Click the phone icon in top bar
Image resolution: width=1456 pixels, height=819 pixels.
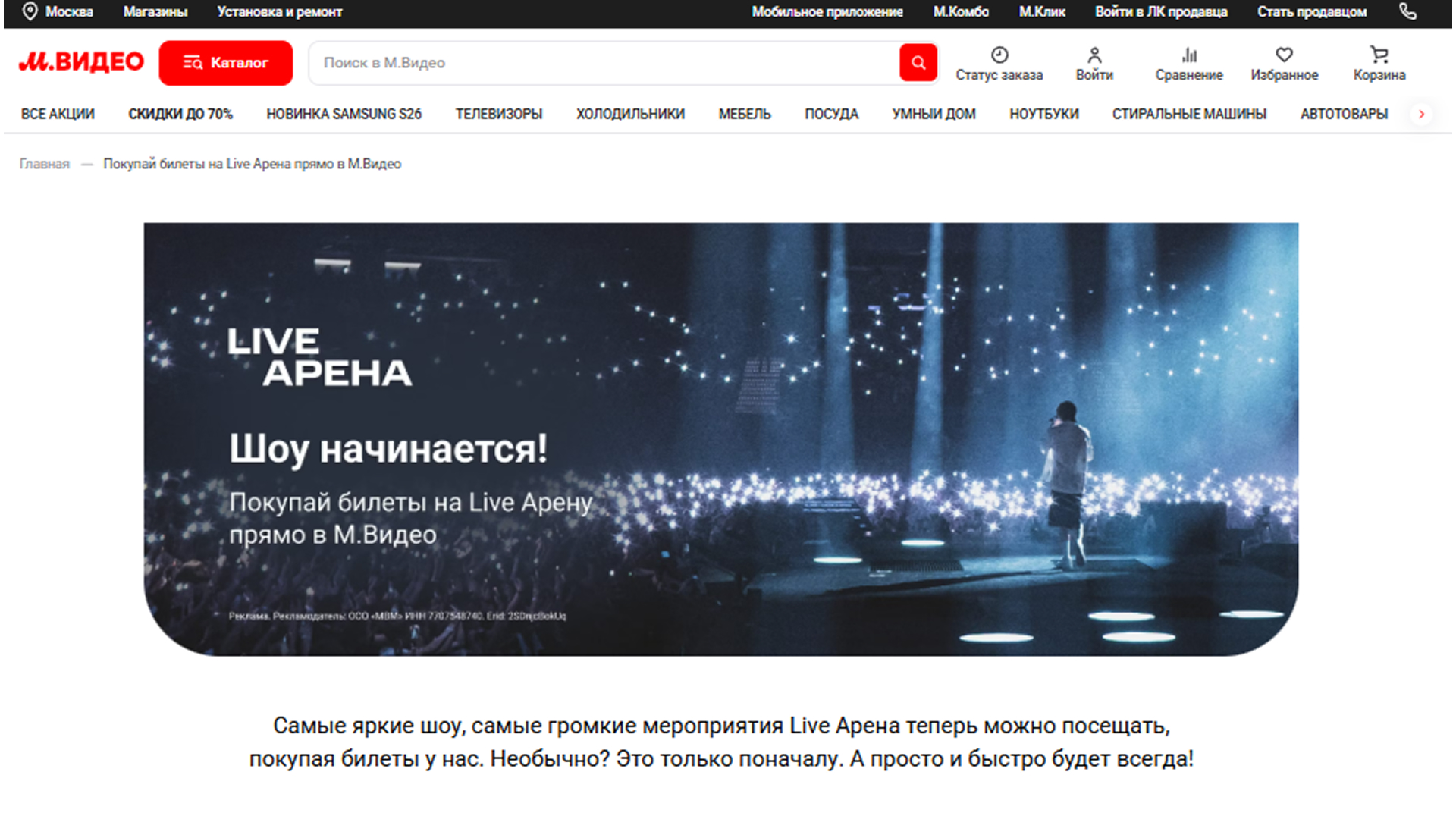point(1407,11)
